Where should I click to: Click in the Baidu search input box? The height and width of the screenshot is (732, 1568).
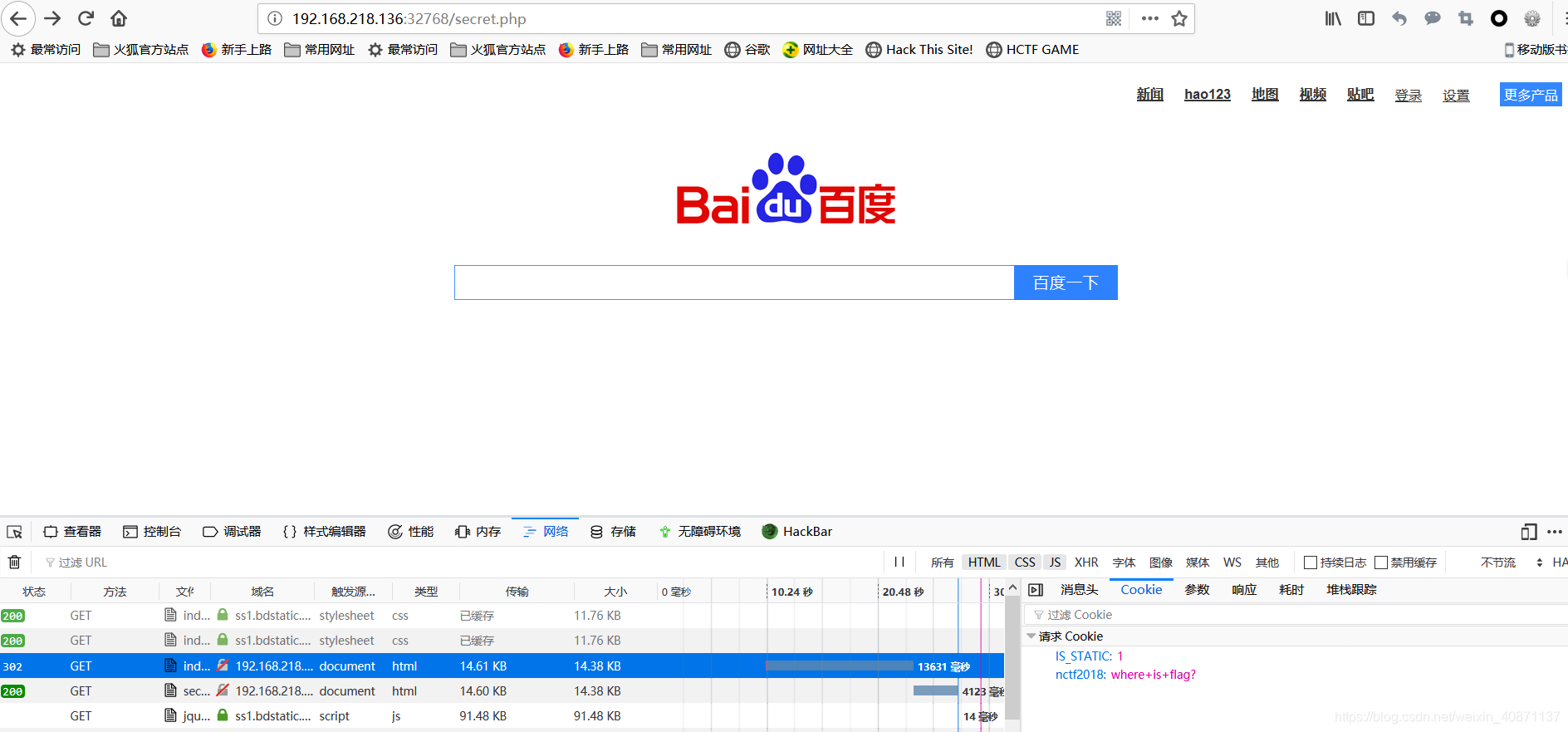point(734,282)
